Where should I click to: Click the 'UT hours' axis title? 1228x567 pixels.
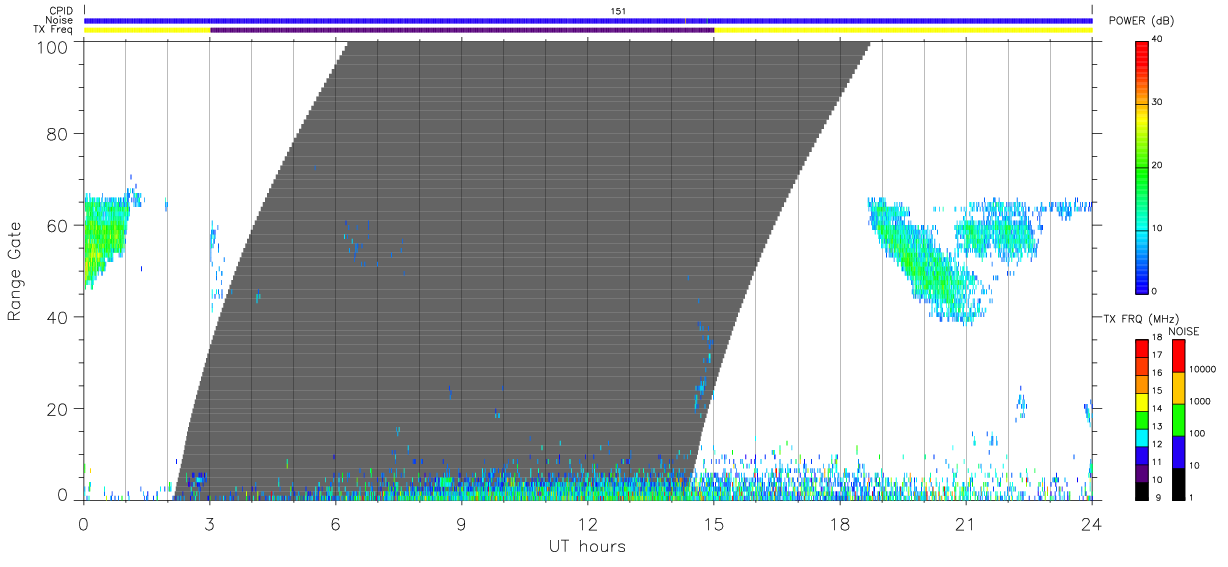pos(587,547)
